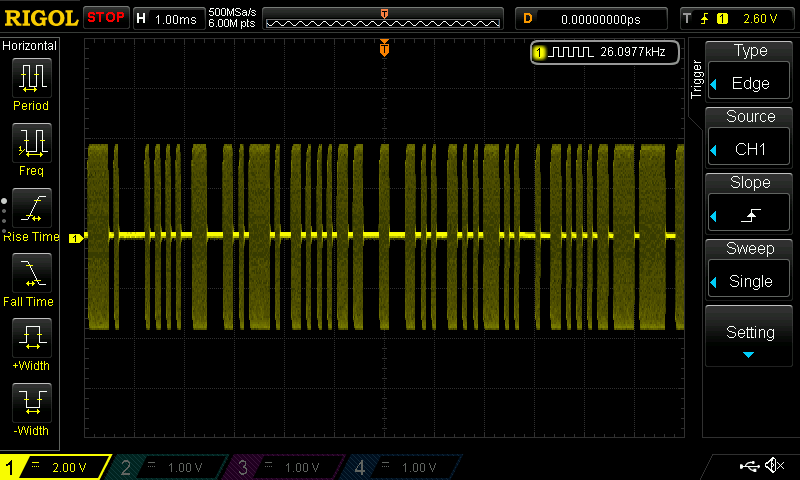Select the Fall Time measurement icon
The height and width of the screenshot is (480, 800).
point(32,272)
